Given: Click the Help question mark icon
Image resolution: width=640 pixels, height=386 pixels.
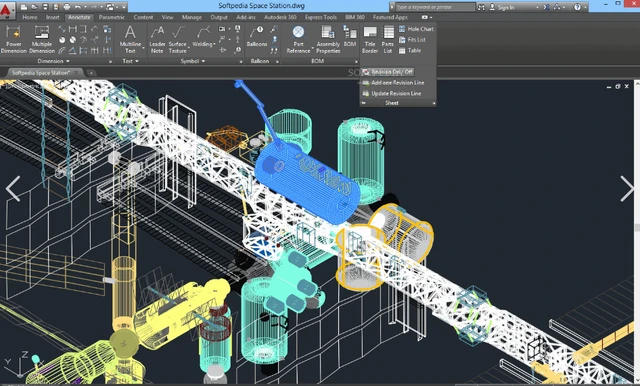Looking at the screenshot, I should [577, 7].
